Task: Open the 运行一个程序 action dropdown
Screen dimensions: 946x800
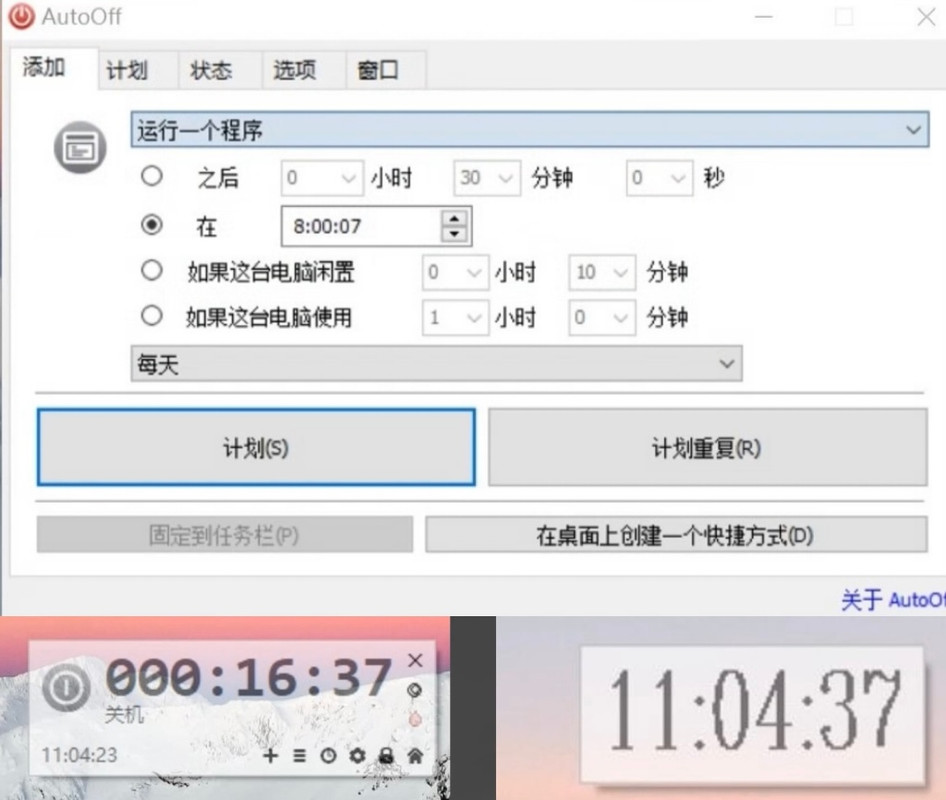Action: (530, 129)
